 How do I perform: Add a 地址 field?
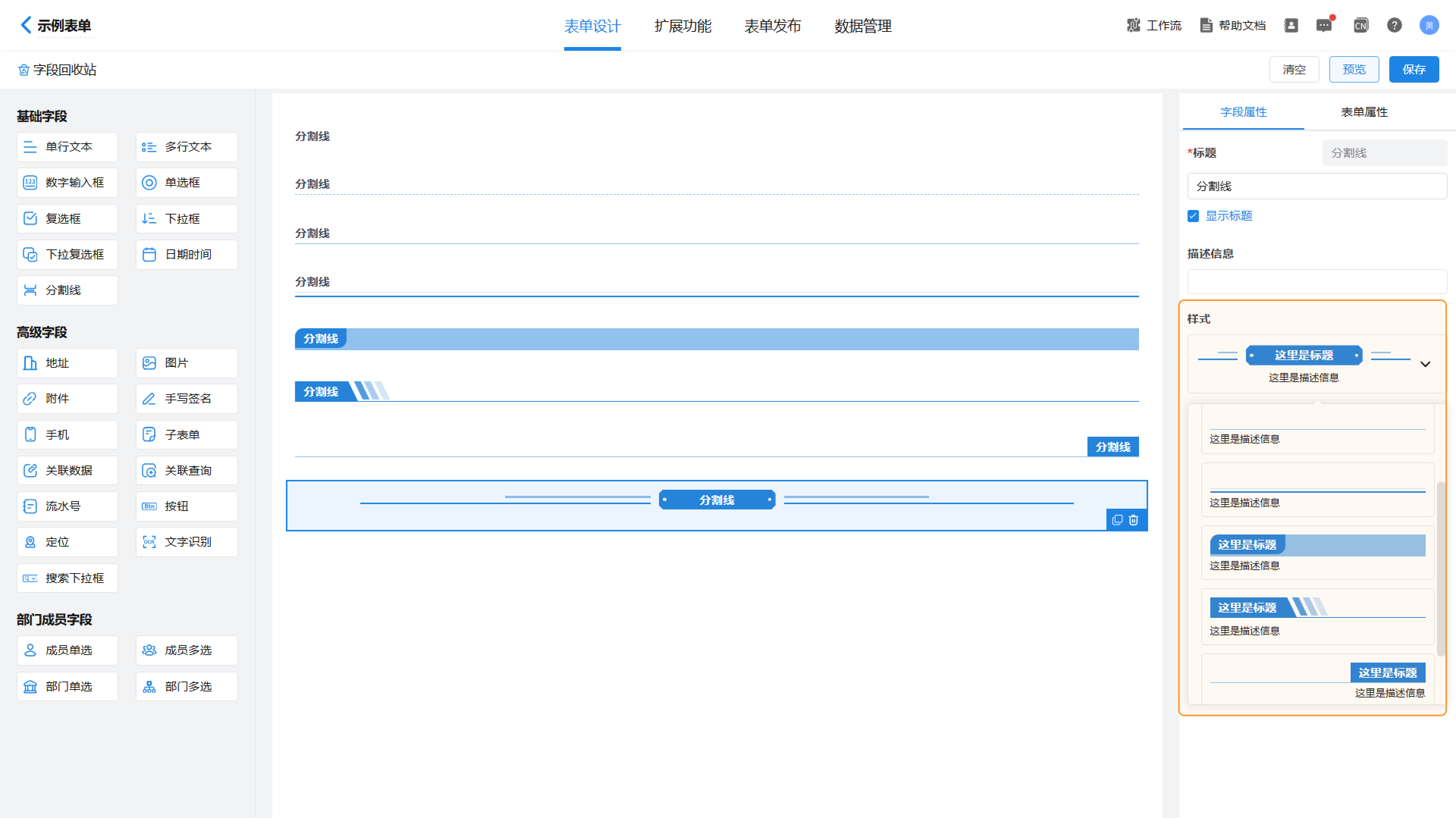tap(67, 363)
